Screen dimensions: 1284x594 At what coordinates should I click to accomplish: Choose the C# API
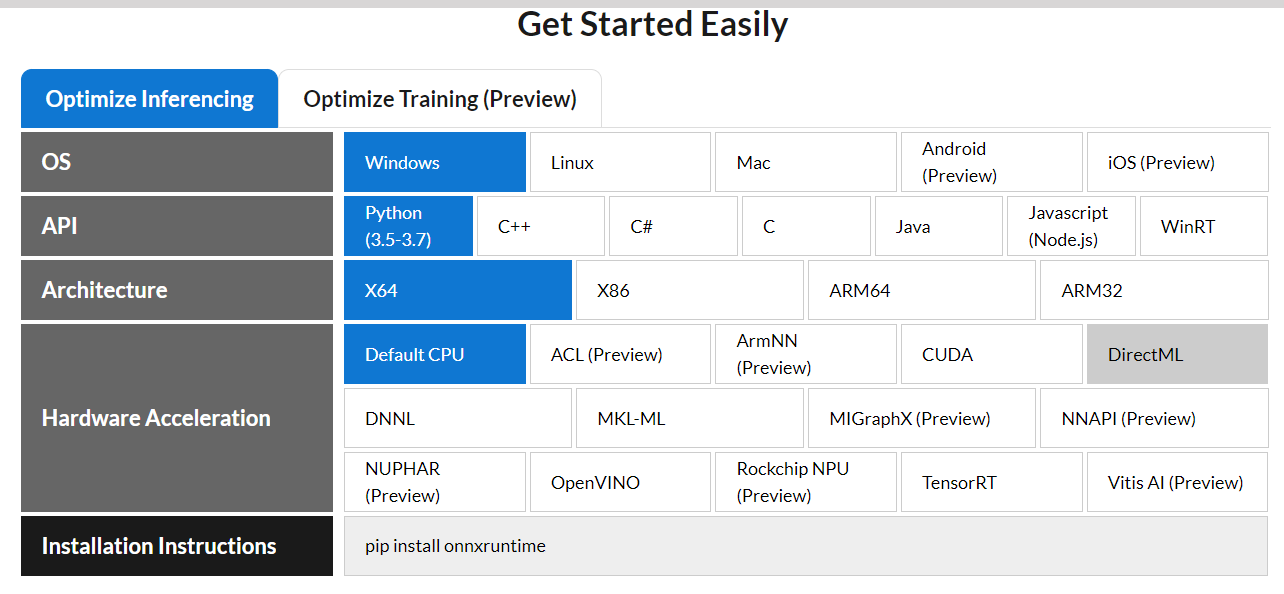673,225
